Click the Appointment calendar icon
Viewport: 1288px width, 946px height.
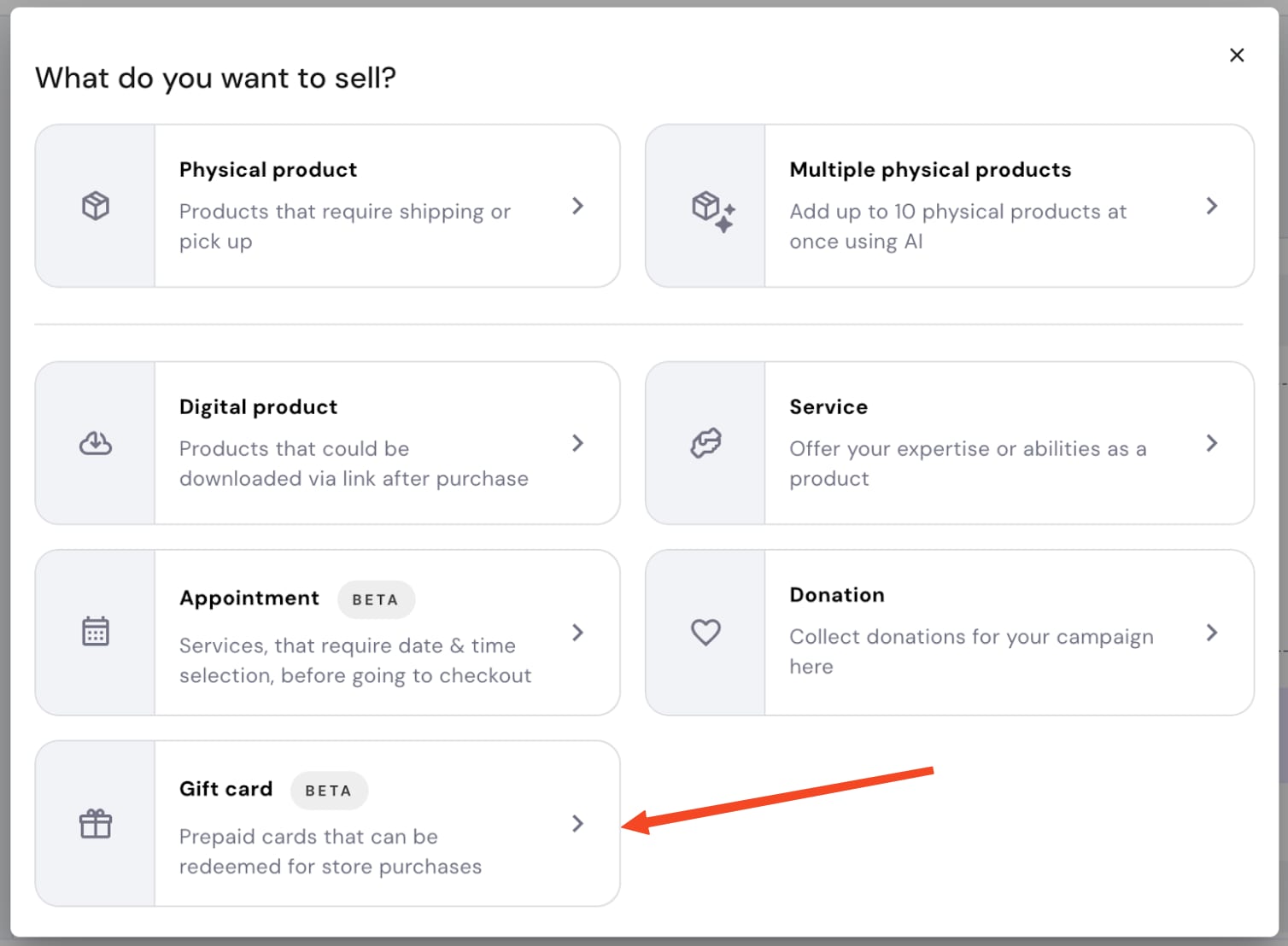pyautogui.click(x=96, y=632)
